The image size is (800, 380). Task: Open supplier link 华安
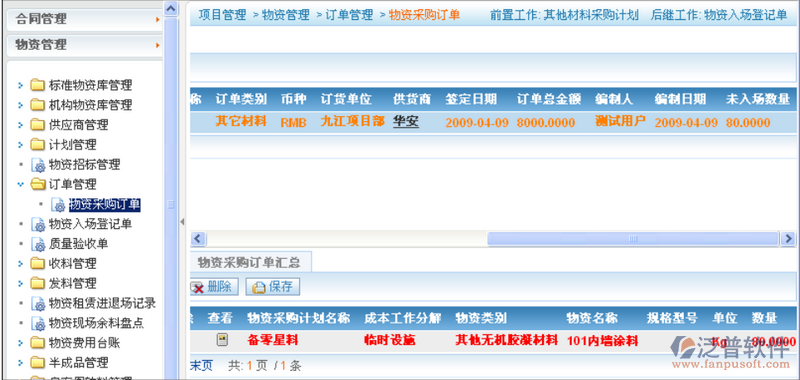(x=406, y=122)
